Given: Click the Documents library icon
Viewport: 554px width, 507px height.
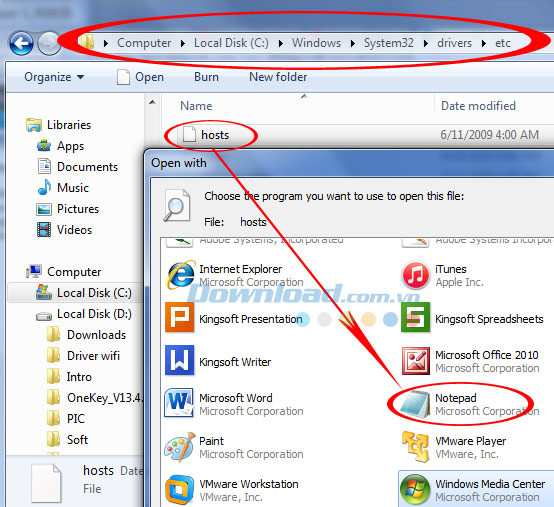Looking at the screenshot, I should tap(44, 166).
